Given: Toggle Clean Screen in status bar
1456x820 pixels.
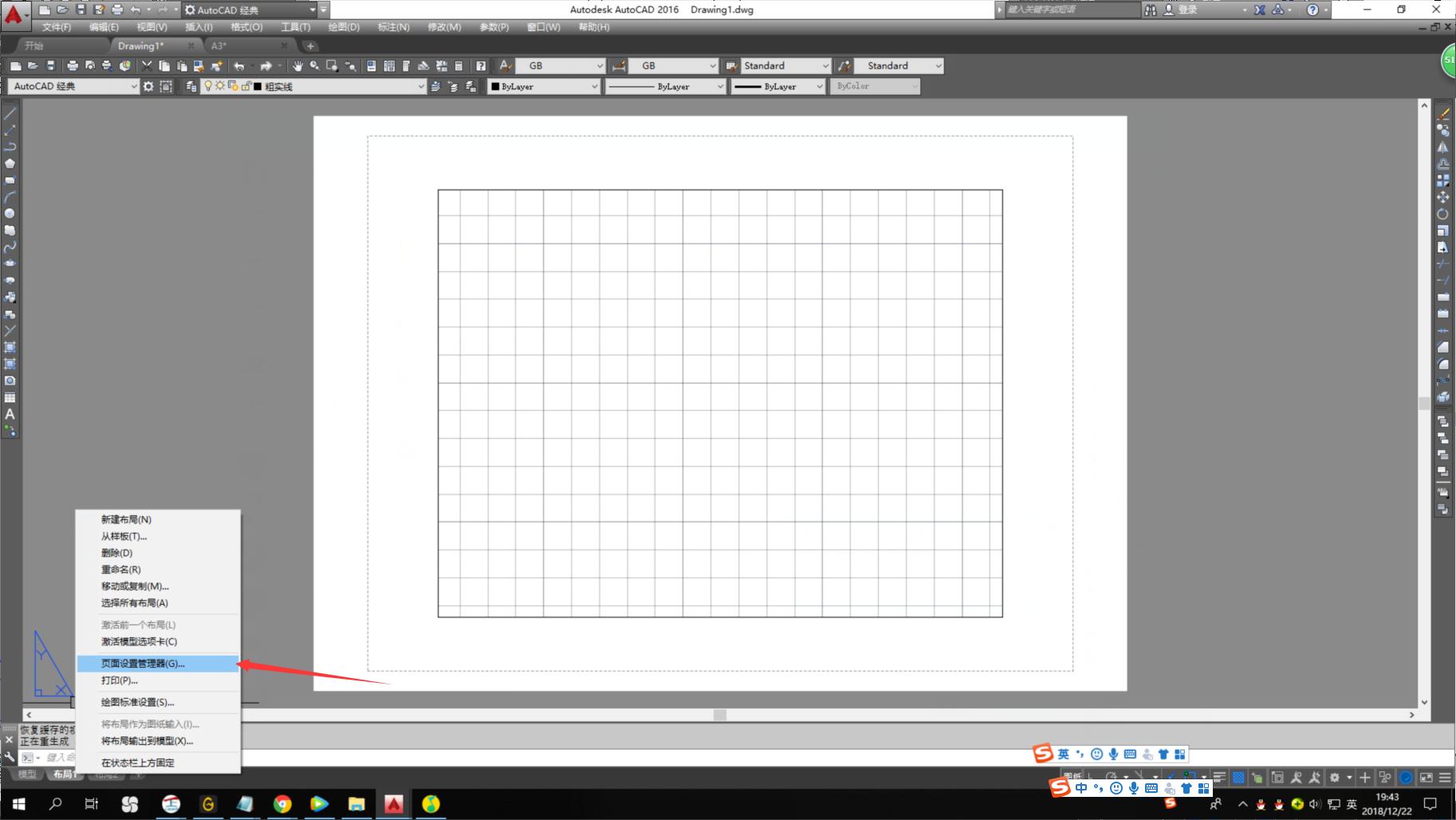Looking at the screenshot, I should (x=1426, y=777).
